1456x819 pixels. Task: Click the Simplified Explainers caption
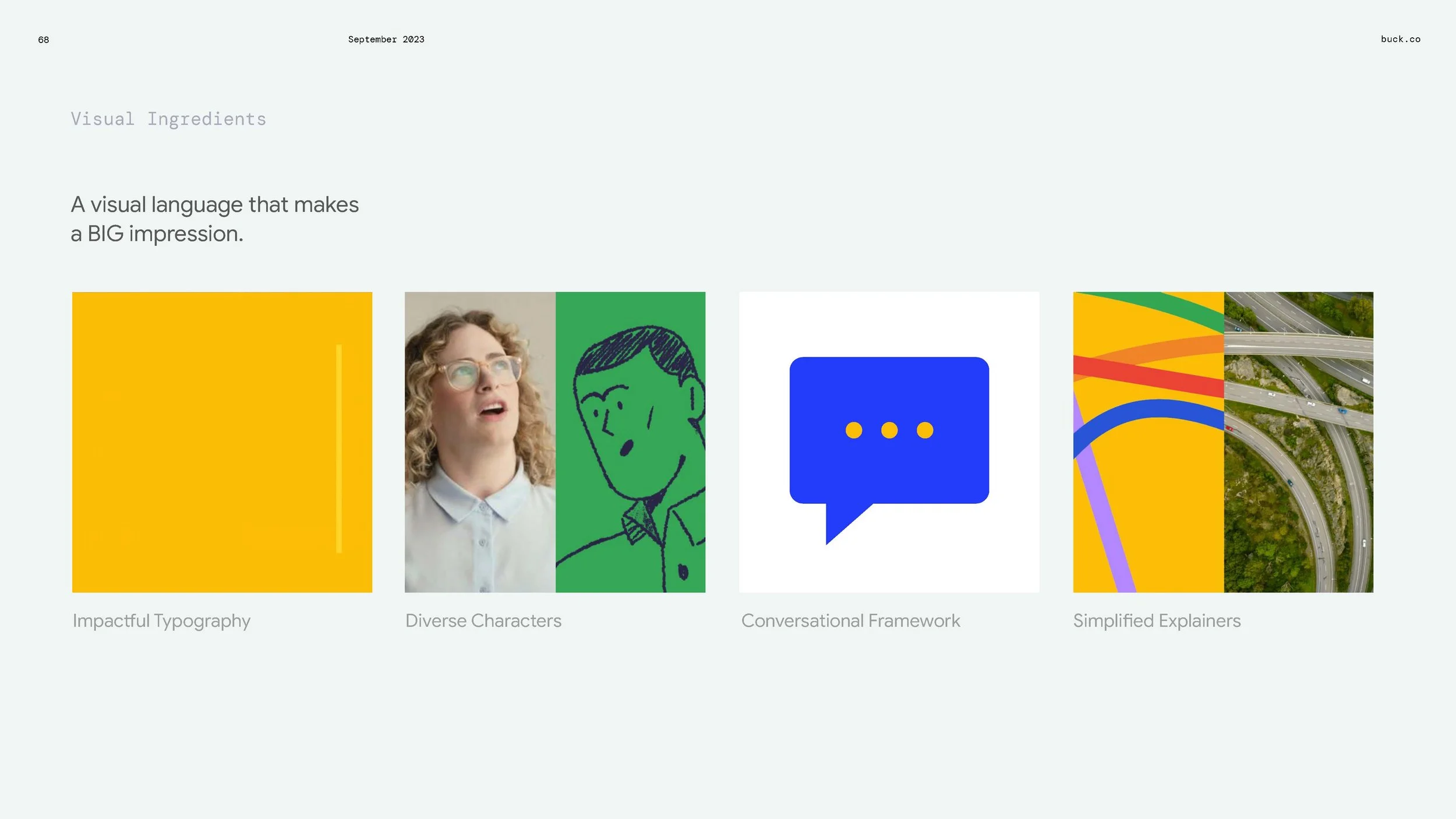[1157, 621]
